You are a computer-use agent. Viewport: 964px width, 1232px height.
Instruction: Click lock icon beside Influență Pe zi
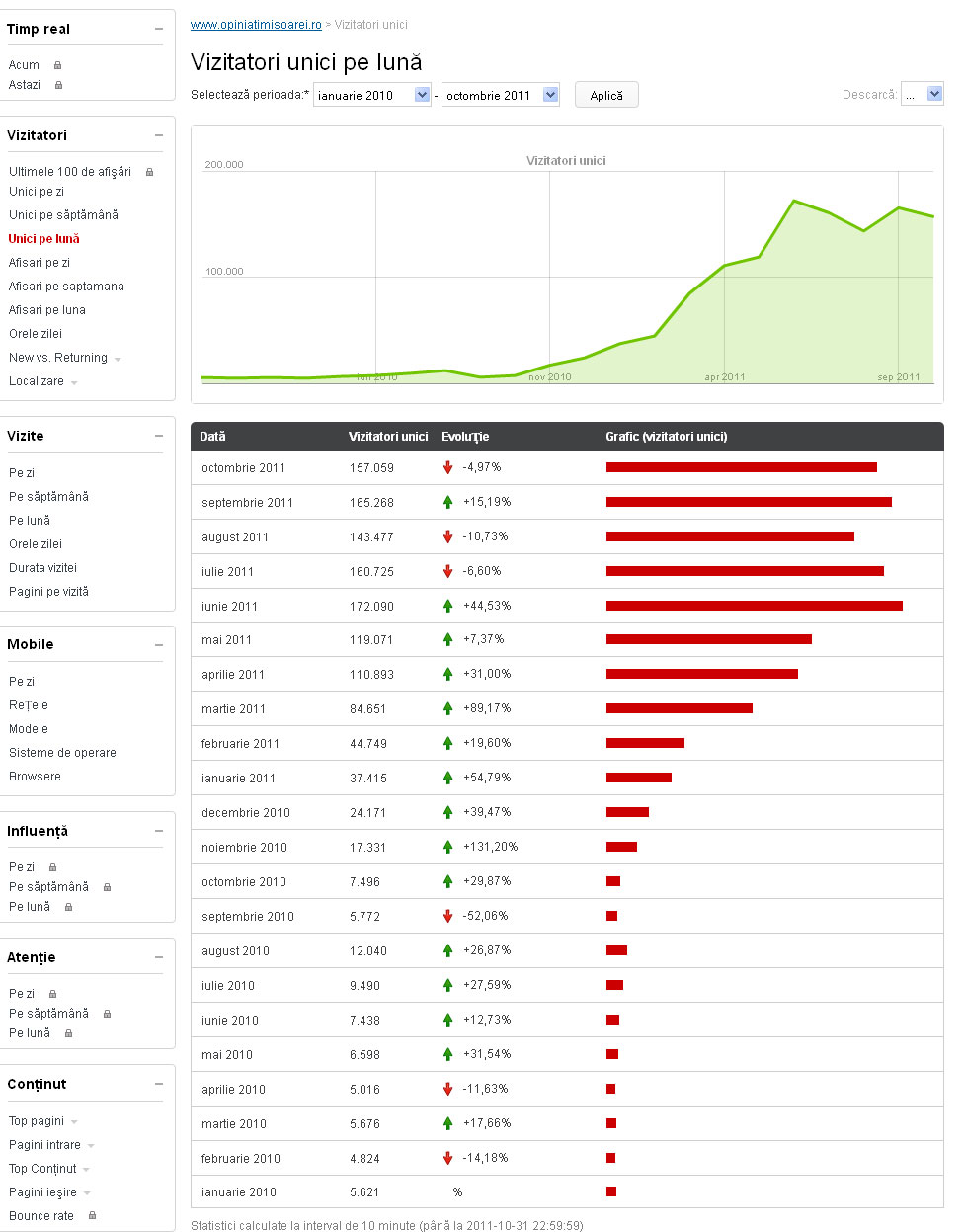point(52,867)
